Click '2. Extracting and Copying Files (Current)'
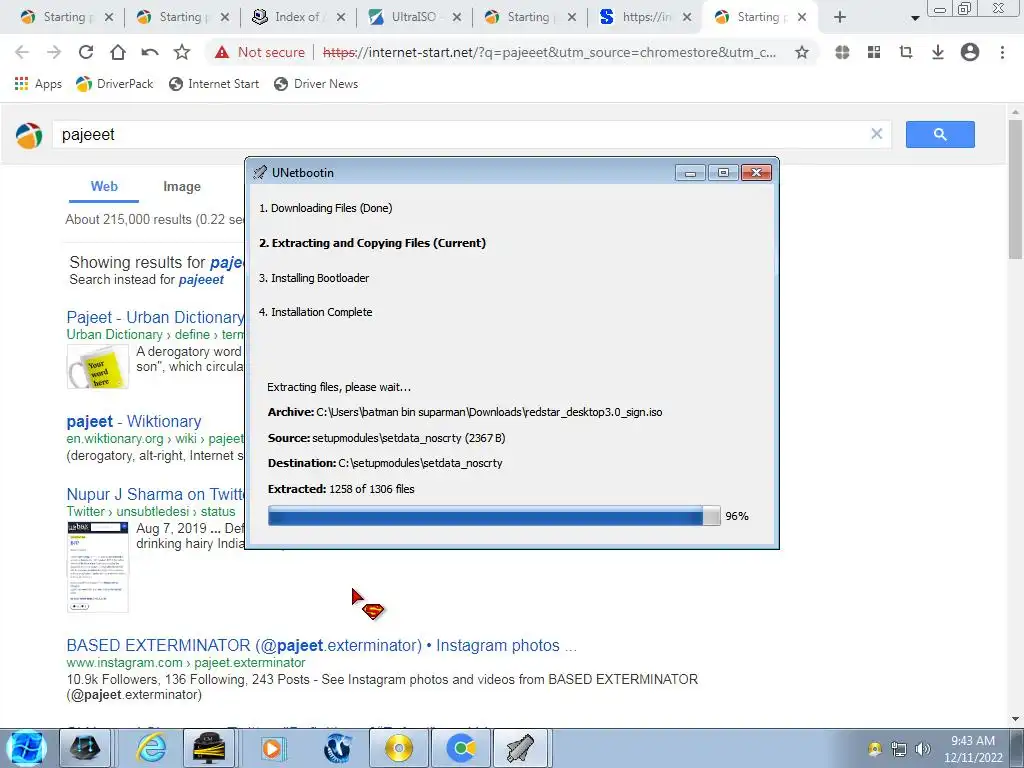Viewport: 1024px width, 768px height. pos(372,243)
